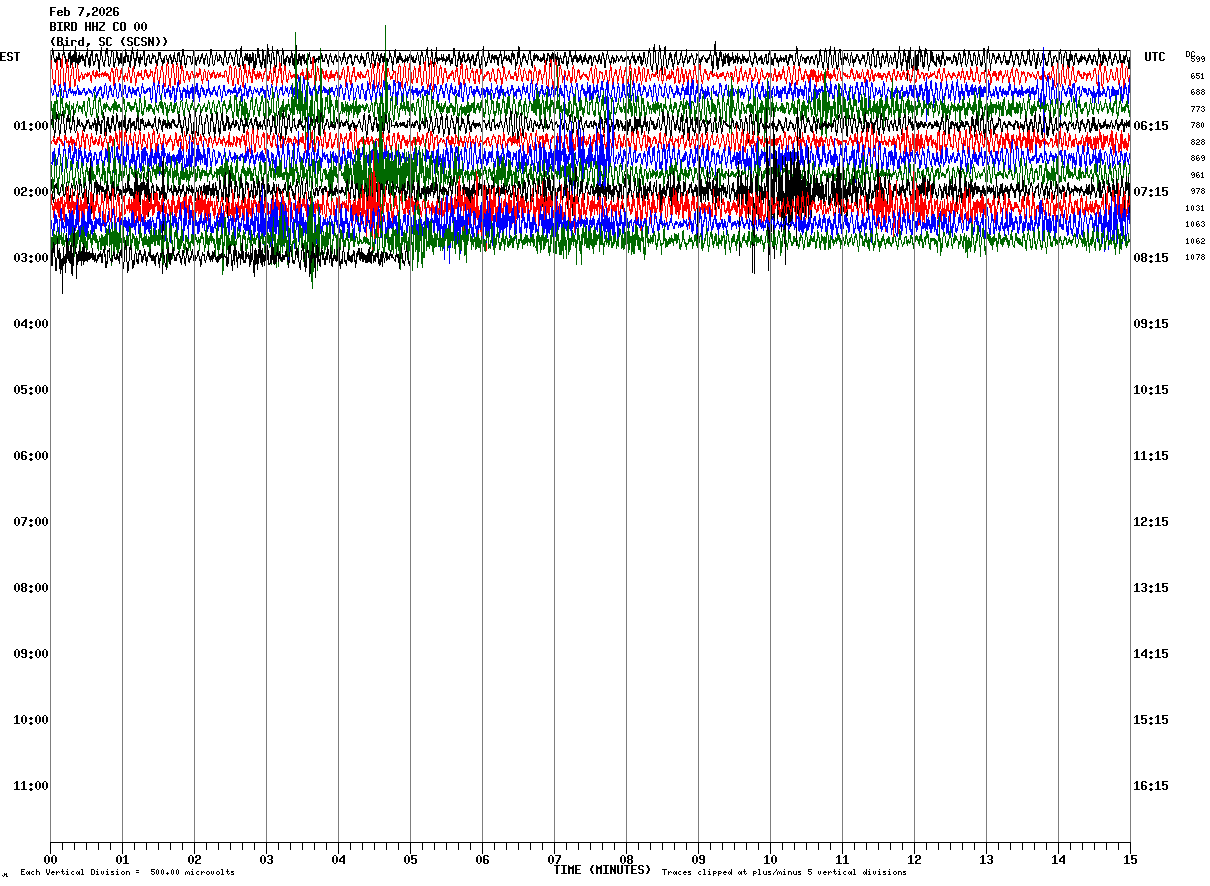Click the 'TIME (MINUTES)' axis title
The height and width of the screenshot is (886, 1210).
tap(602, 870)
